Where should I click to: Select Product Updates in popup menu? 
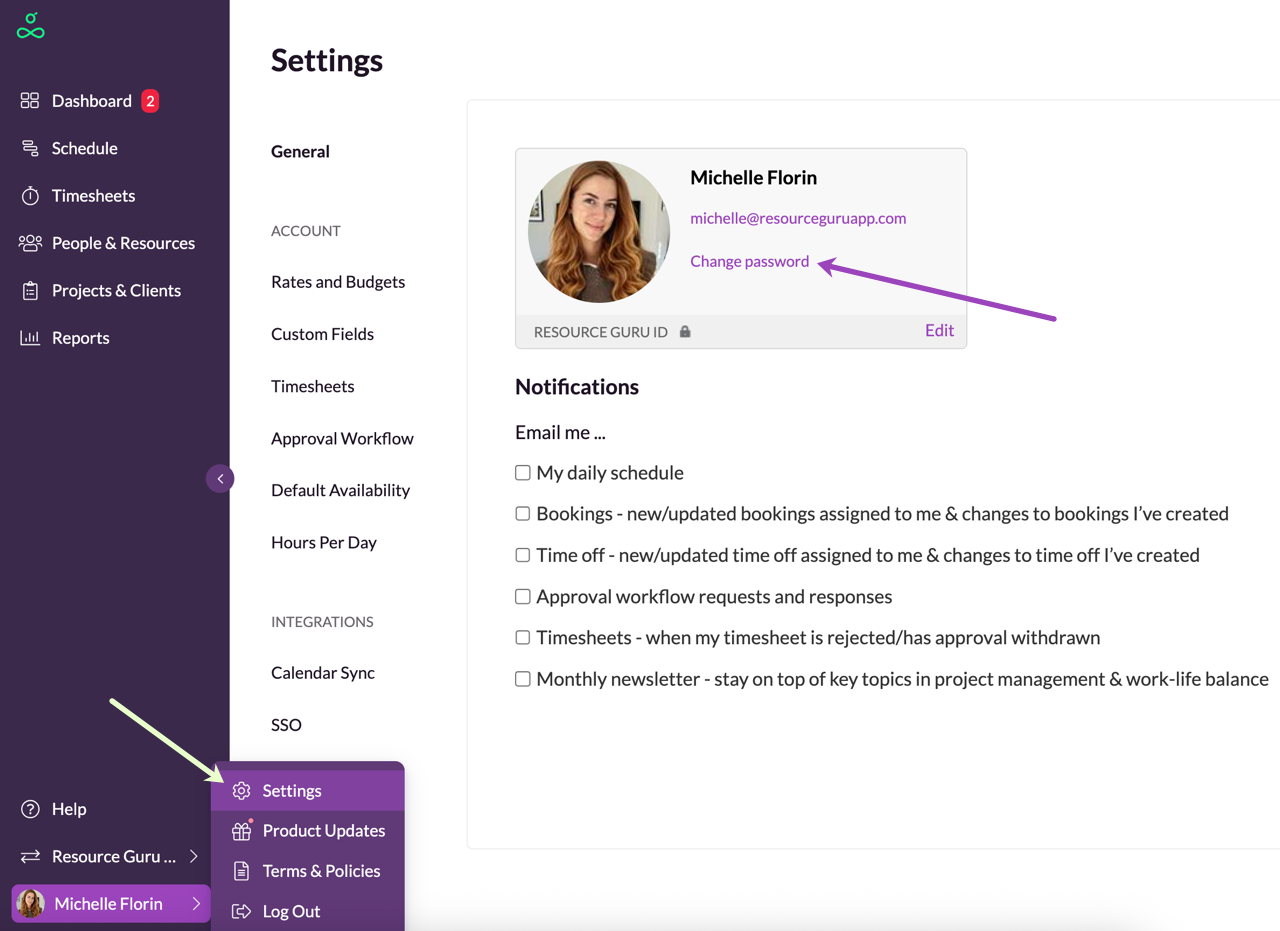308,831
